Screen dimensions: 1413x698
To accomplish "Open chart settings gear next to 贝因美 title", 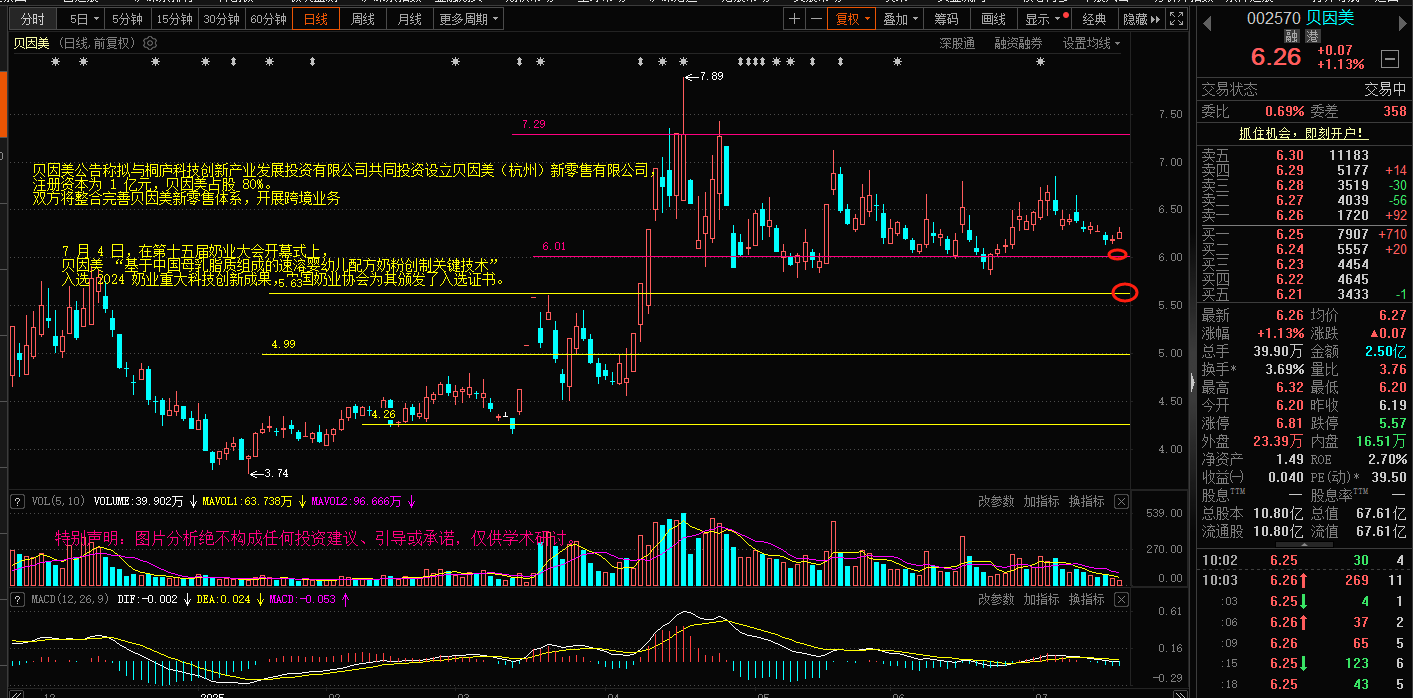I will [x=150, y=43].
